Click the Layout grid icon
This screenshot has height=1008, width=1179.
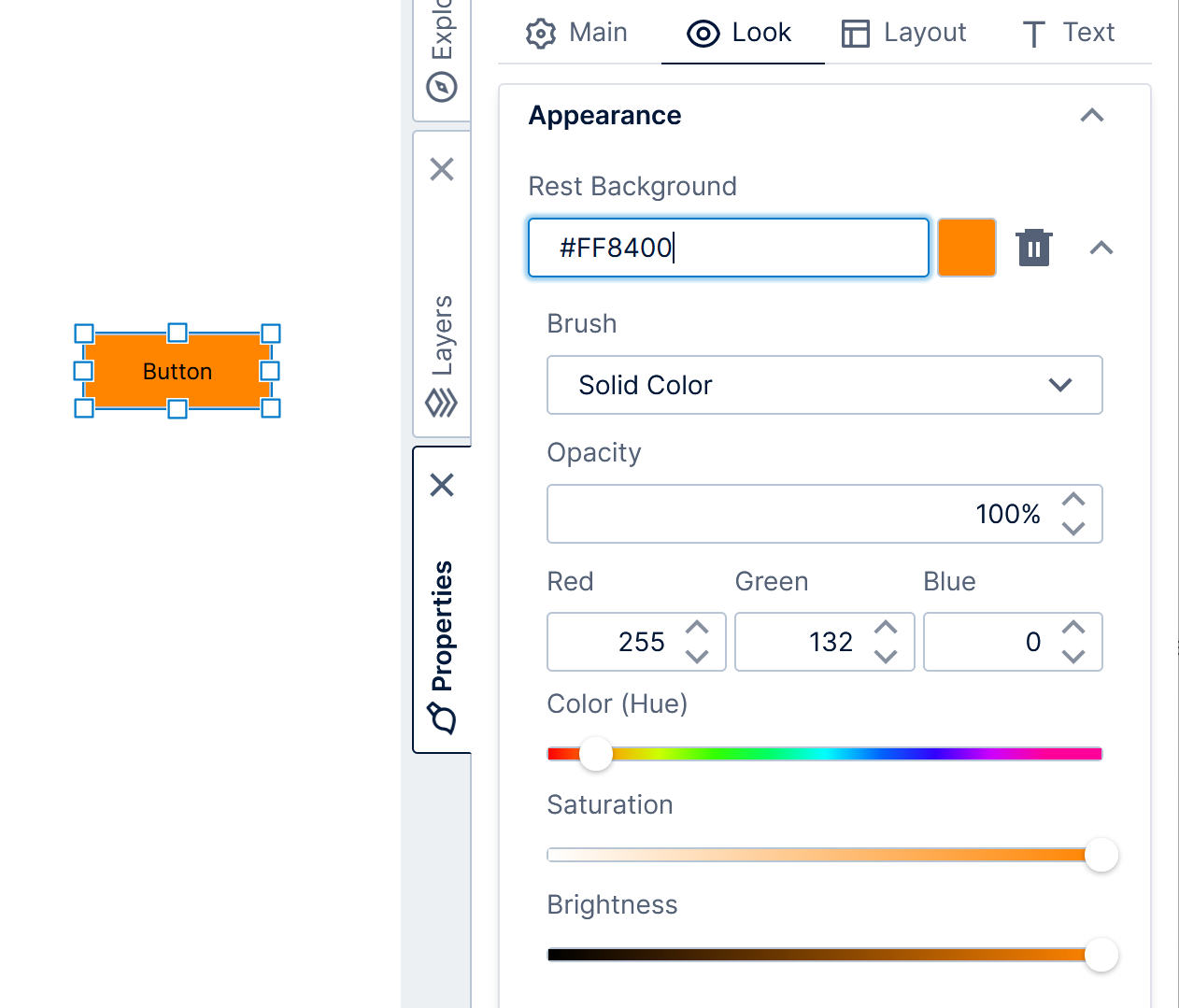856,33
